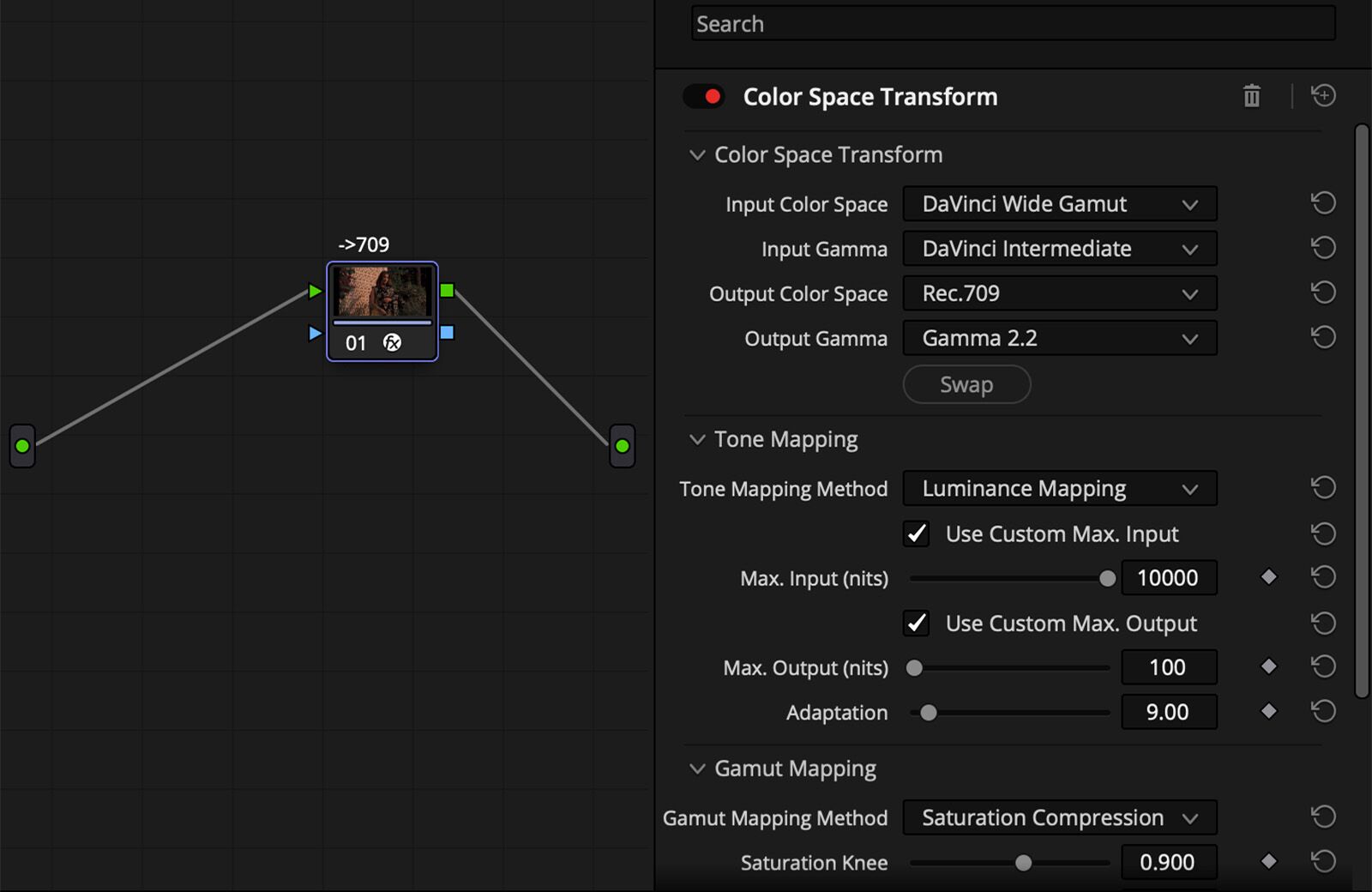
Task: Click the fx badge on node 01
Action: tap(394, 343)
